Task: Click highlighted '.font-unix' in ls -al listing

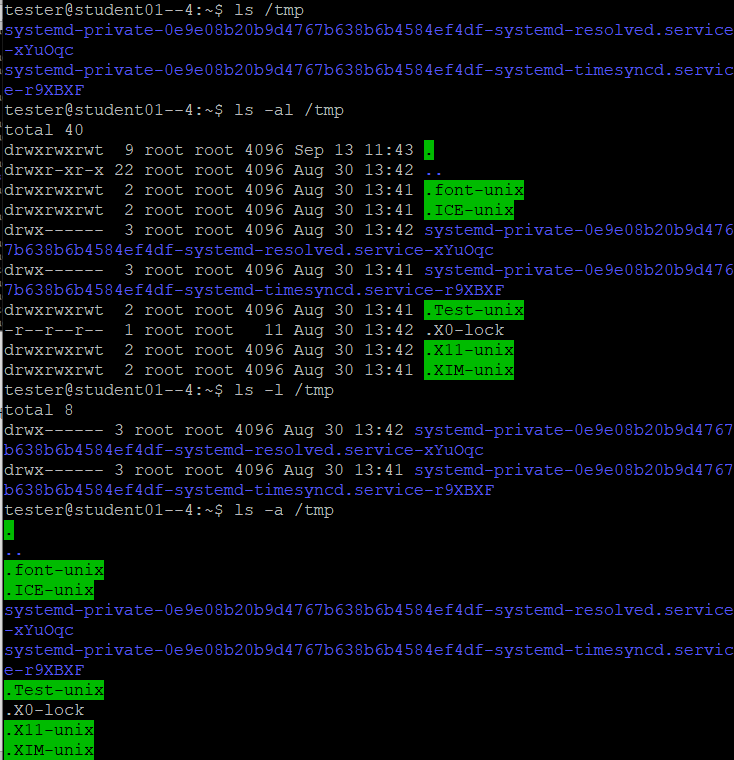Action: point(474,190)
